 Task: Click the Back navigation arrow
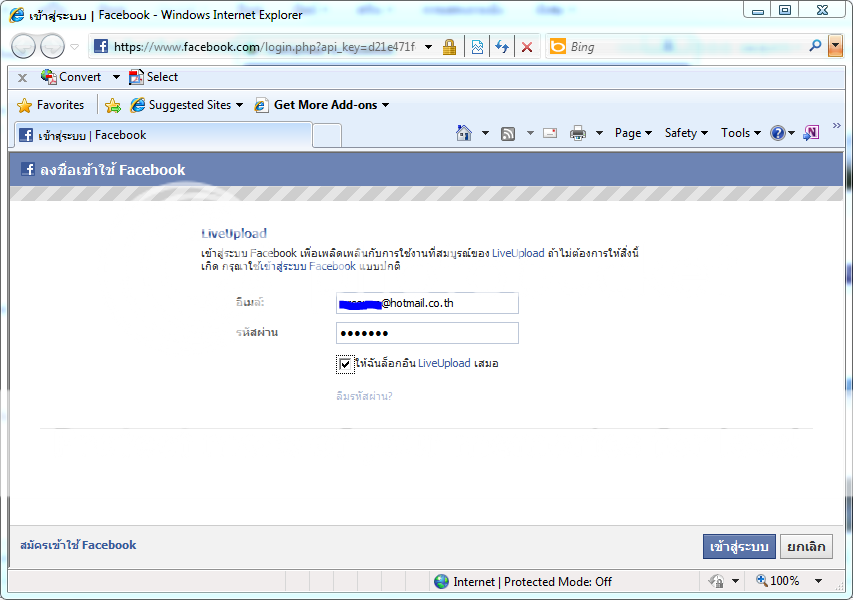pos(23,46)
